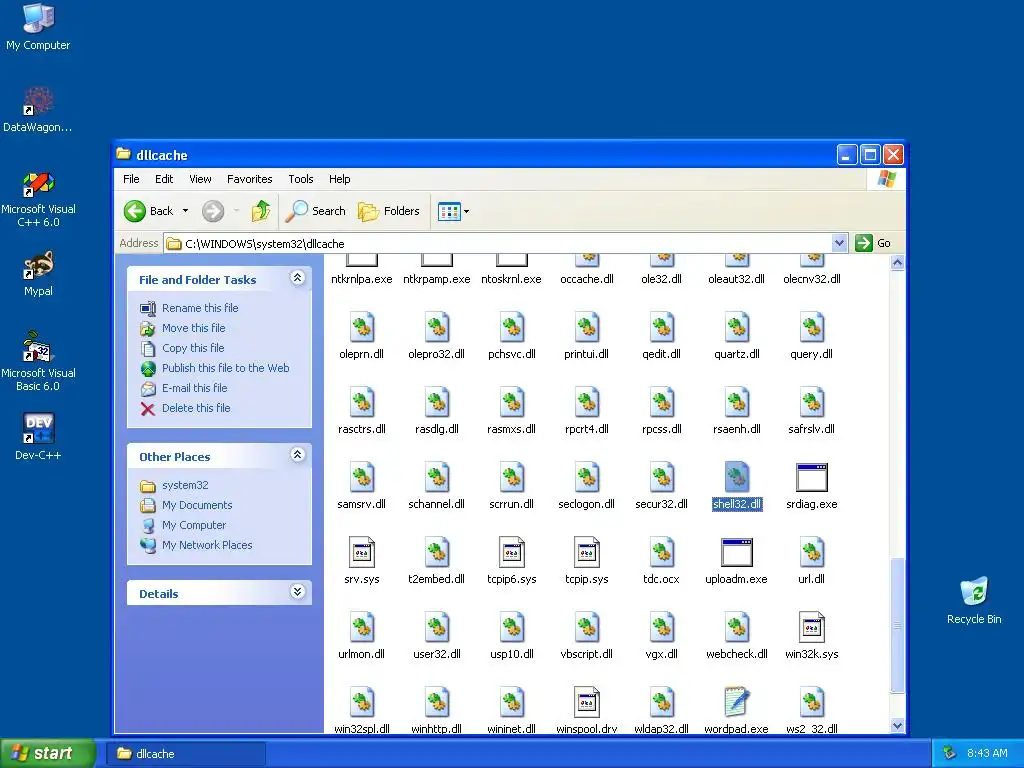The image size is (1024, 768).
Task: Click the vertical scrollbar thumb
Action: point(897,625)
